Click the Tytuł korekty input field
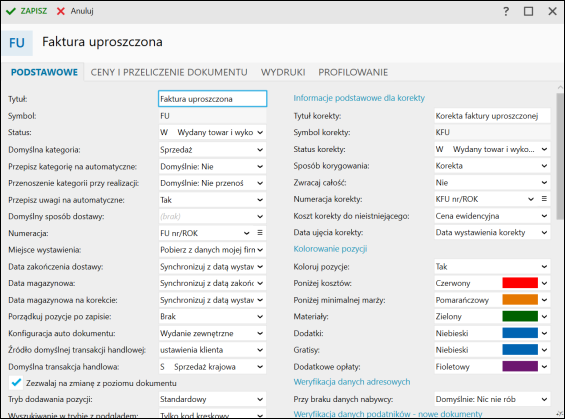The image size is (565, 419). click(x=492, y=116)
